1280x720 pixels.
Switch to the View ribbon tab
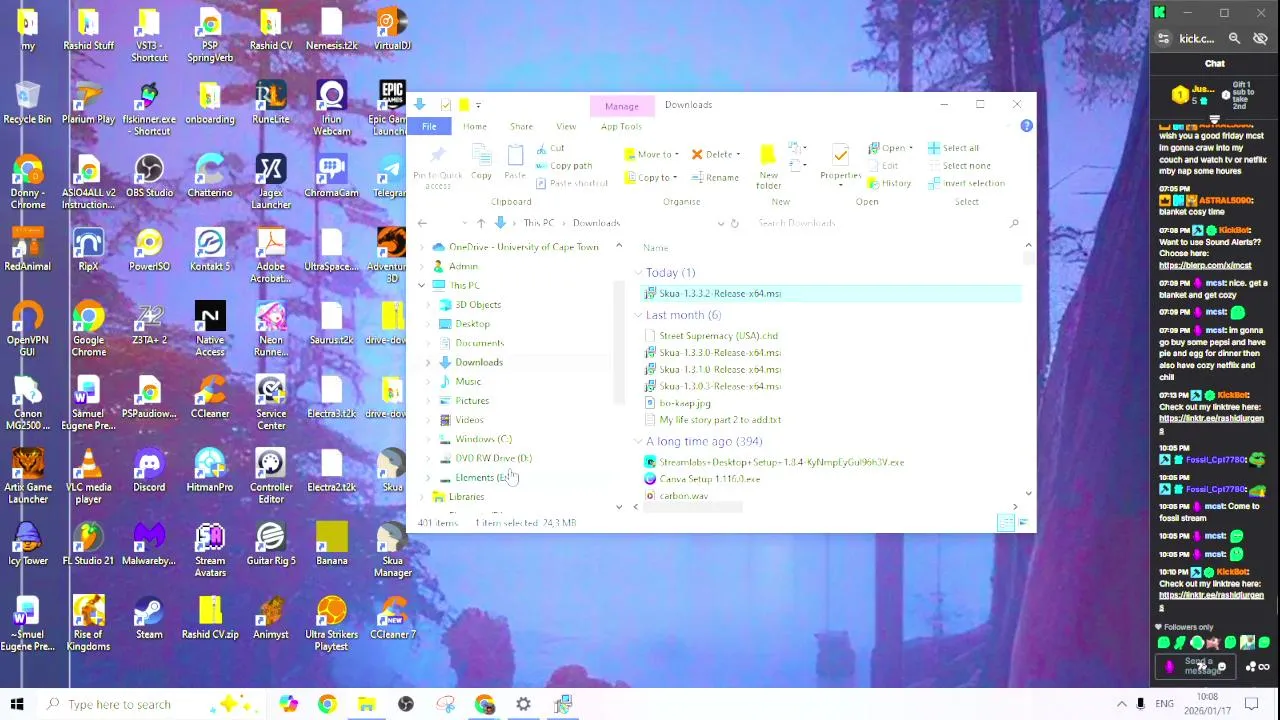click(x=566, y=127)
